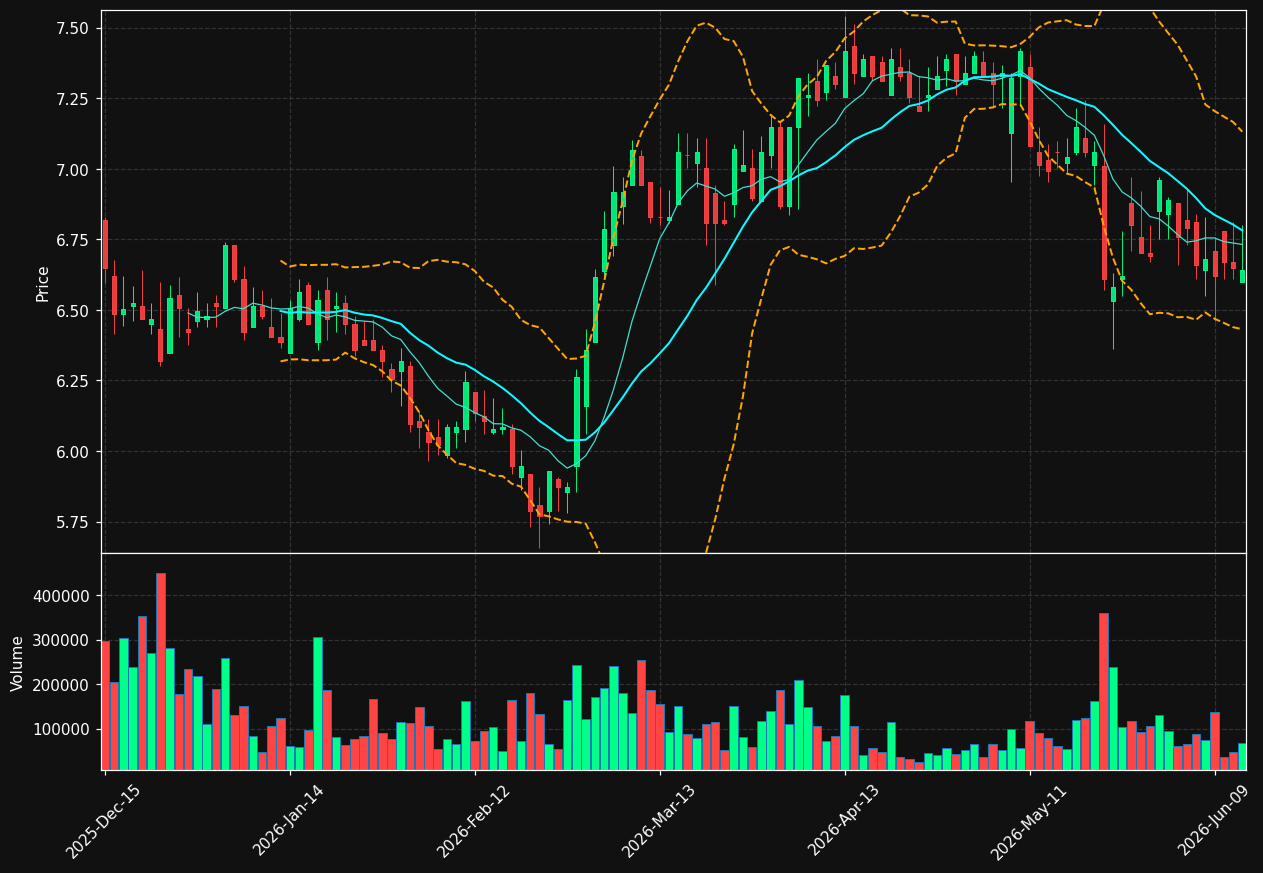
Task: Click the 7.00 price axis tick
Action: (73, 170)
